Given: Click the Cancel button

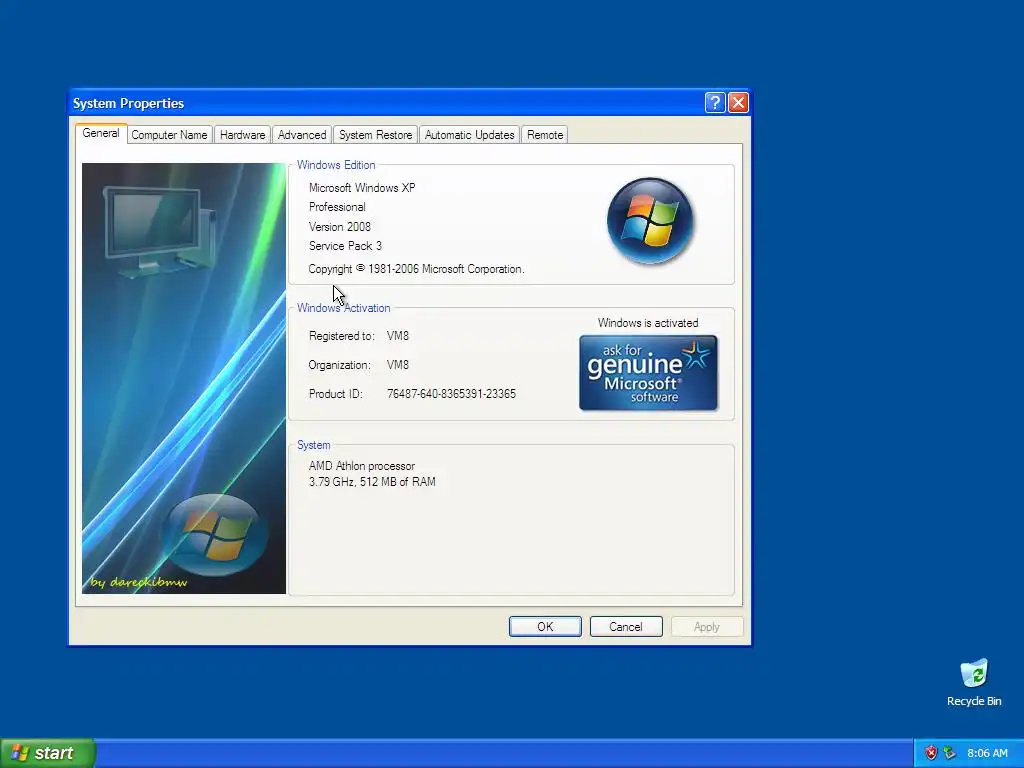Looking at the screenshot, I should pos(626,626).
